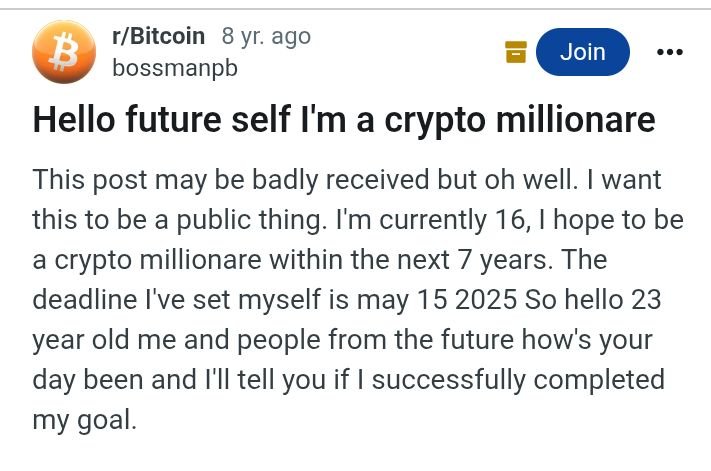This screenshot has height=471, width=711.
Task: Join the r/Bitcoin community
Action: point(583,52)
